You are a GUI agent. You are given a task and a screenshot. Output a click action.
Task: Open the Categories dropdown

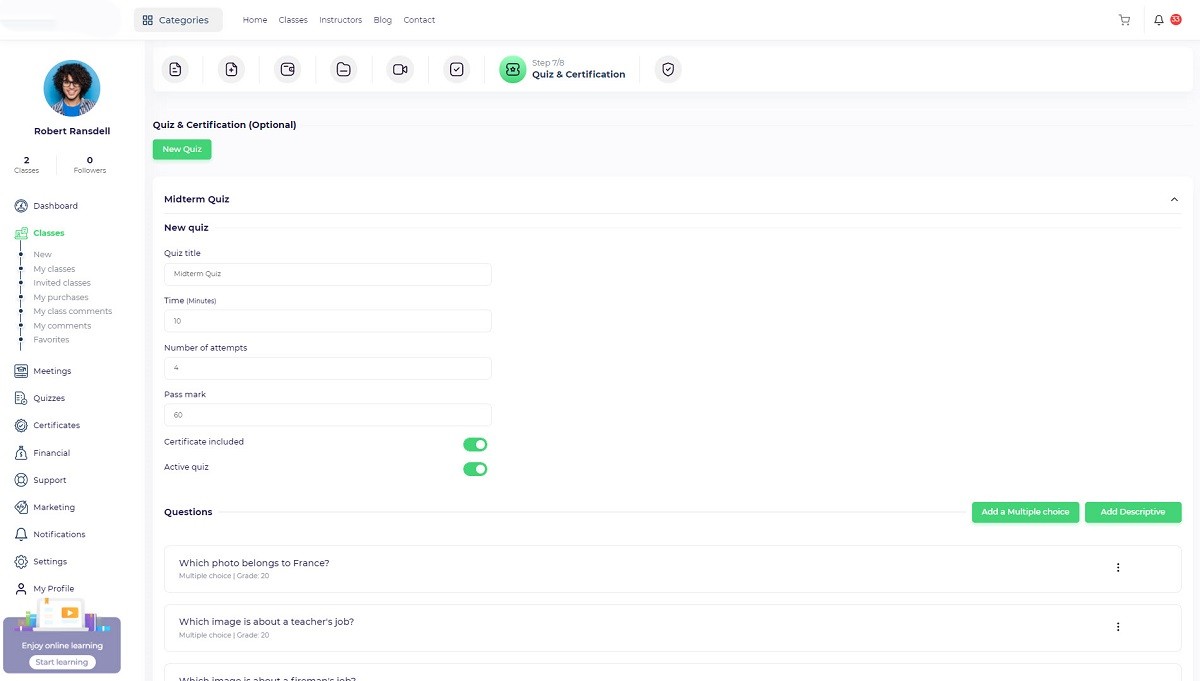click(178, 20)
